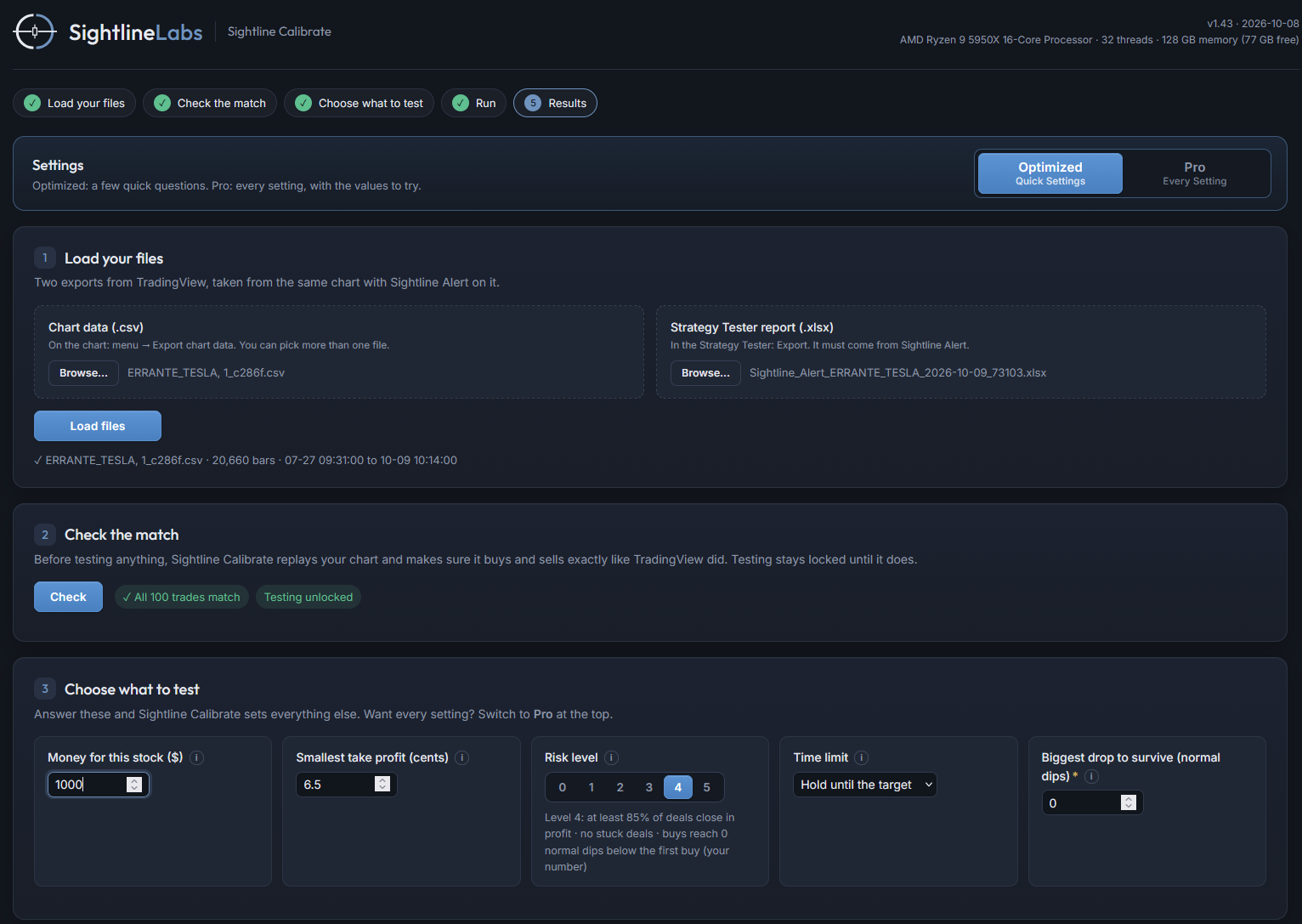Viewport: 1302px width, 924px height.
Task: Browse for Strategy Tester report xlsx
Action: [705, 373]
